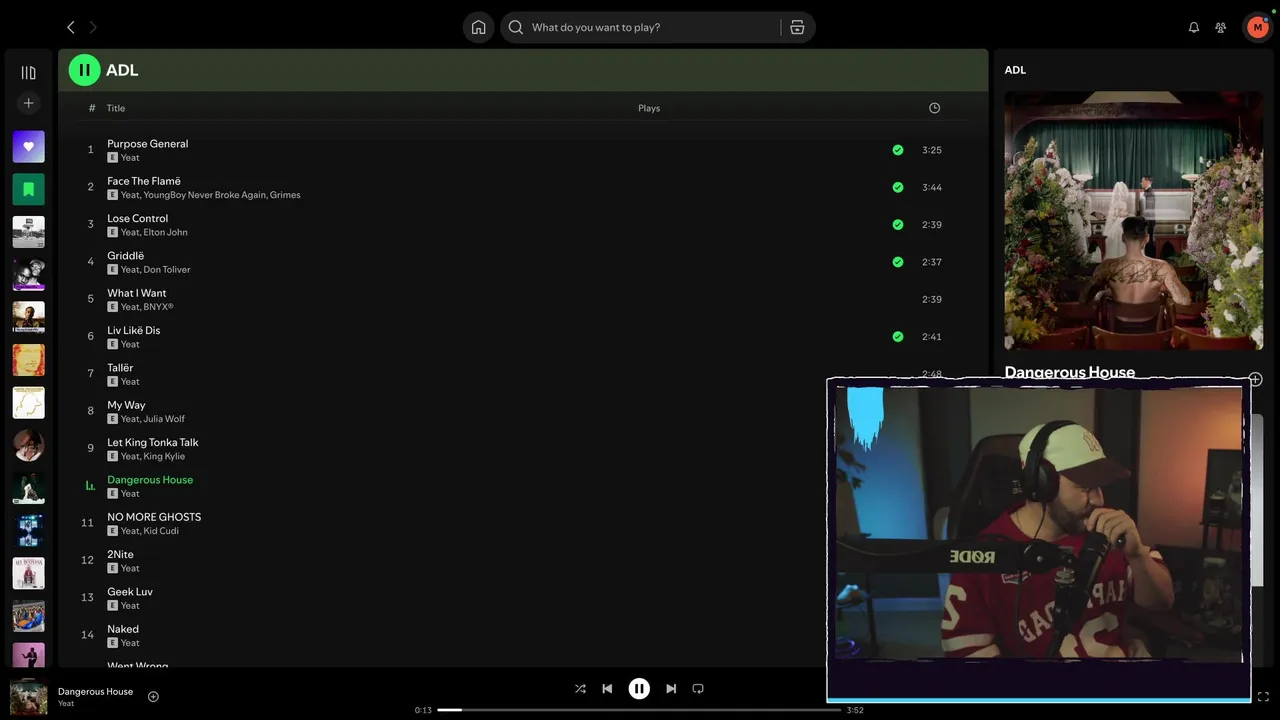Open artist link BNYX®
The height and width of the screenshot is (720, 1280).
pyautogui.click(x=158, y=307)
